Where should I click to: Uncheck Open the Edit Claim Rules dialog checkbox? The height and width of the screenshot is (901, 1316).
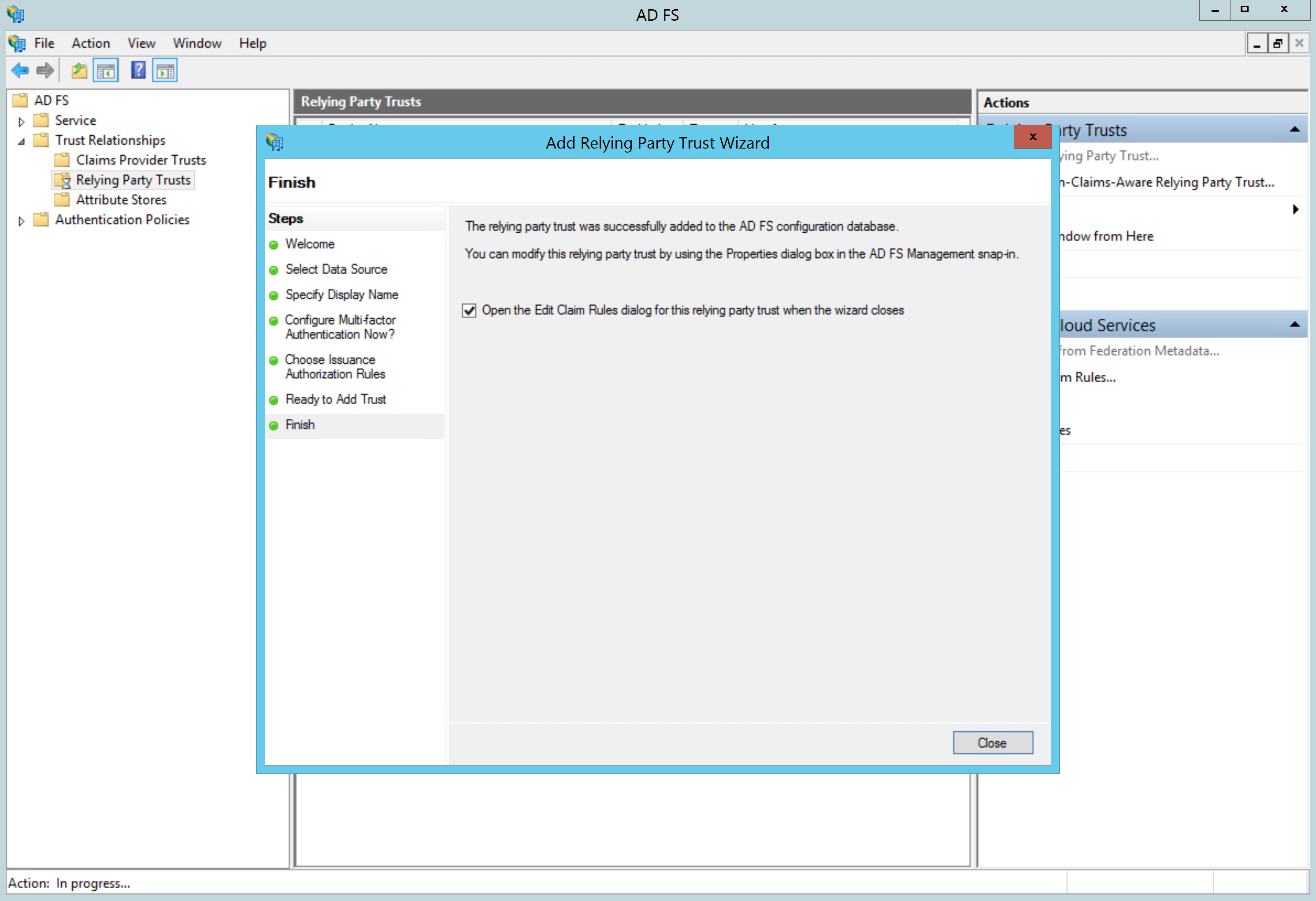pyautogui.click(x=469, y=310)
